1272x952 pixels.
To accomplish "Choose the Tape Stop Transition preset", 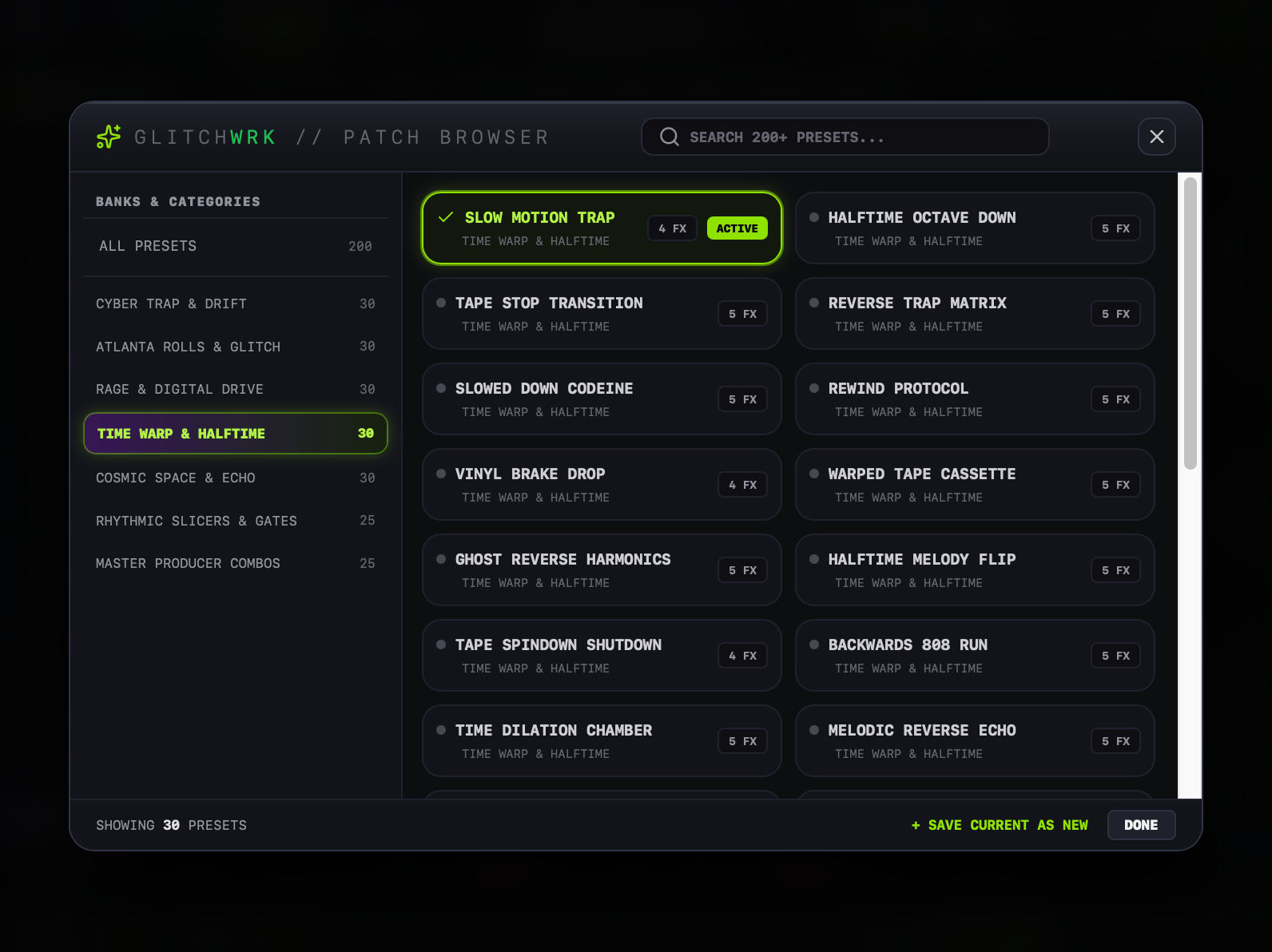I will tap(602, 314).
